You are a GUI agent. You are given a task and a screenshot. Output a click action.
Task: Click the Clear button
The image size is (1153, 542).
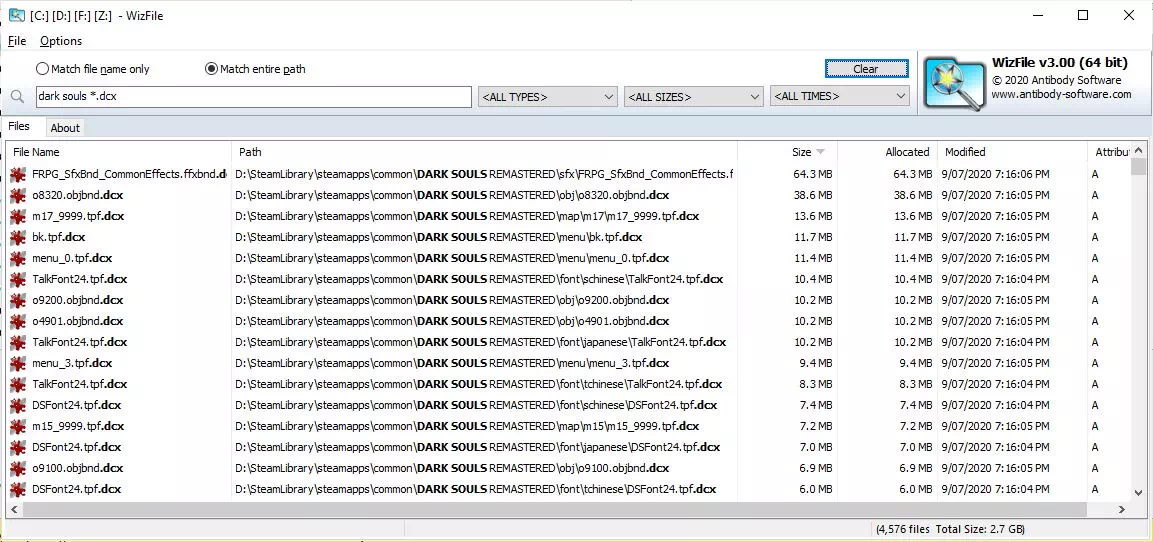[x=866, y=69]
